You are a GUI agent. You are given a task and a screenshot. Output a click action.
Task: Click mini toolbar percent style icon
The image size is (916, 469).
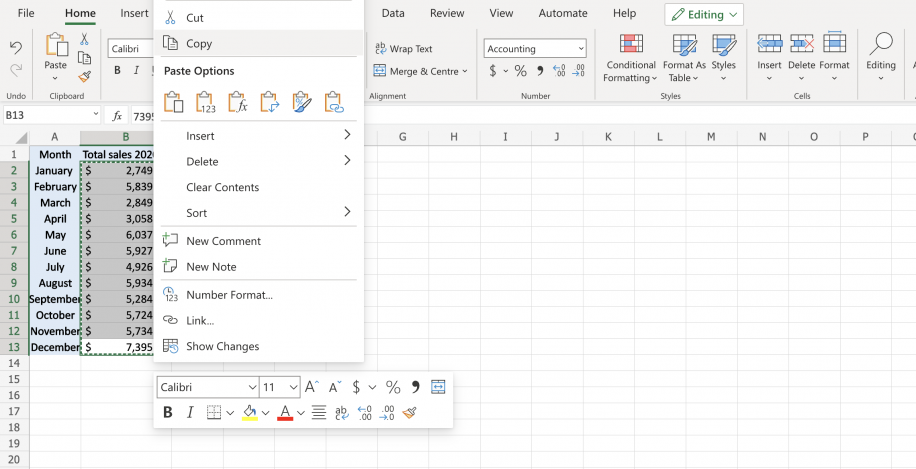[393, 387]
